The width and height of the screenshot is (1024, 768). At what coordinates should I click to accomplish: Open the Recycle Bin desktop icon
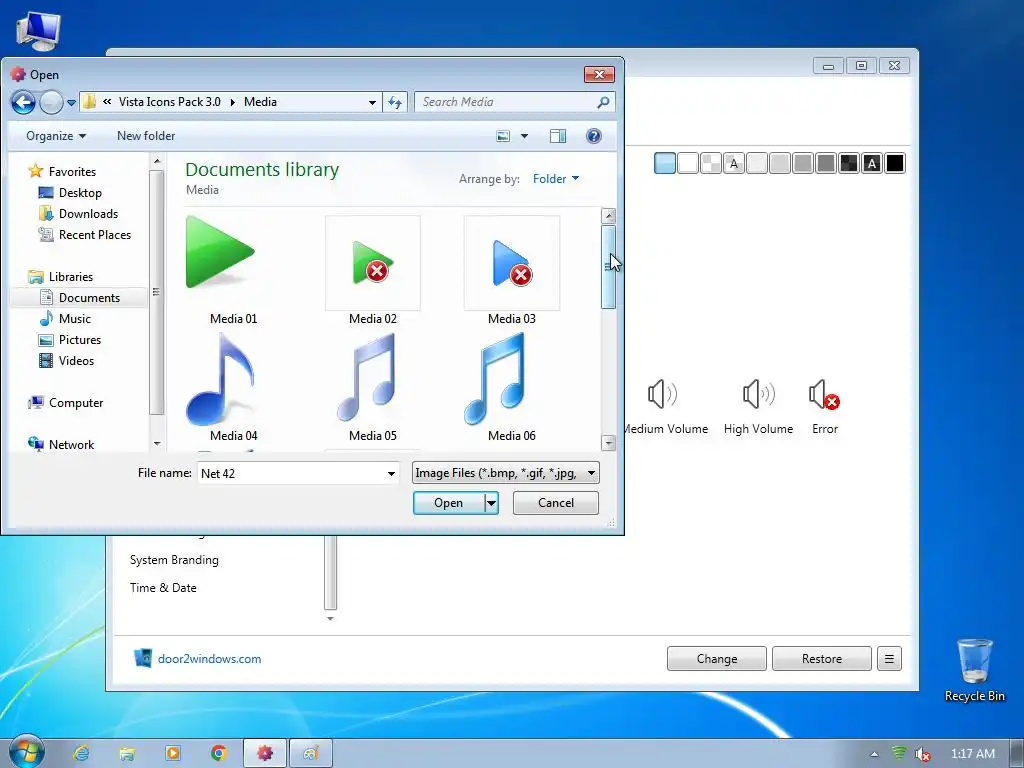coord(974,671)
